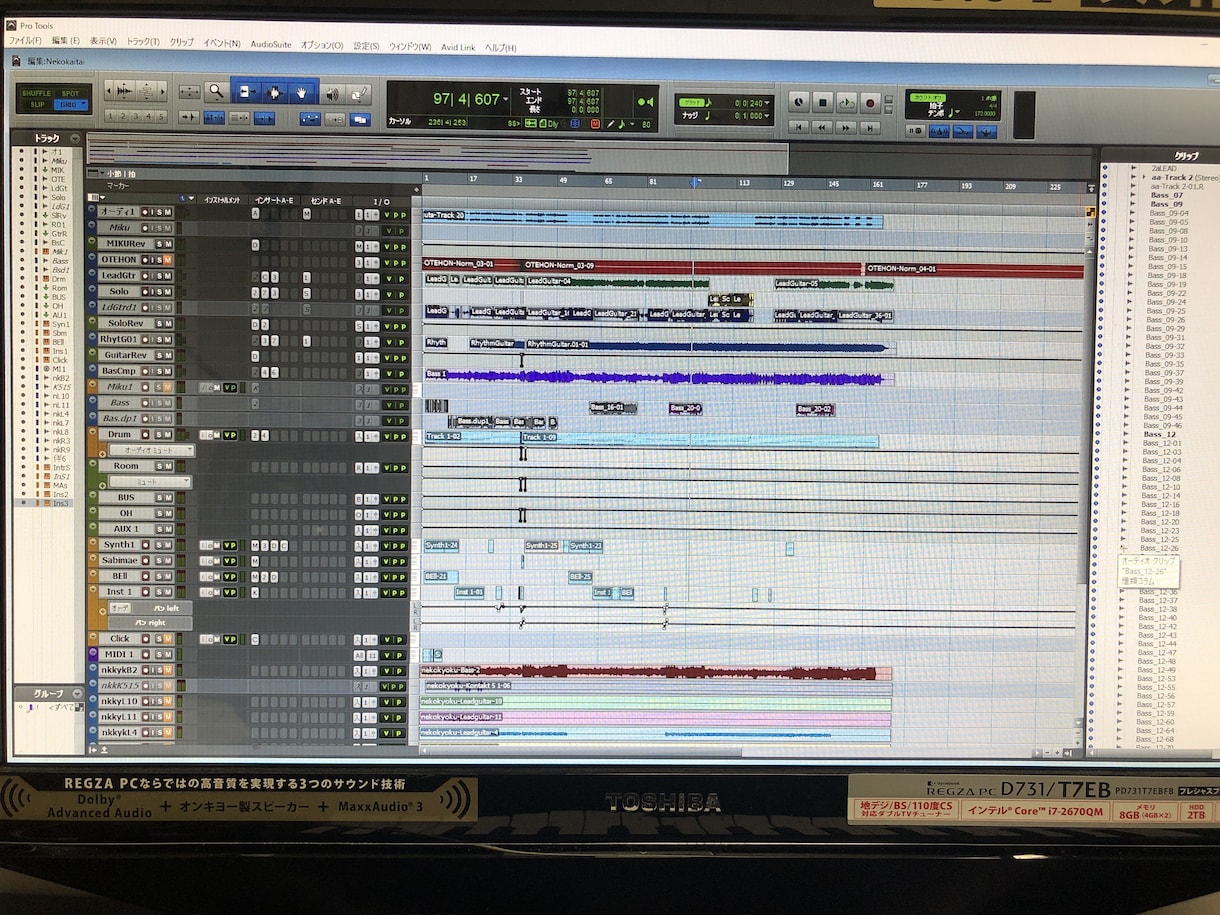Click the Online clock transport button

[x=799, y=102]
